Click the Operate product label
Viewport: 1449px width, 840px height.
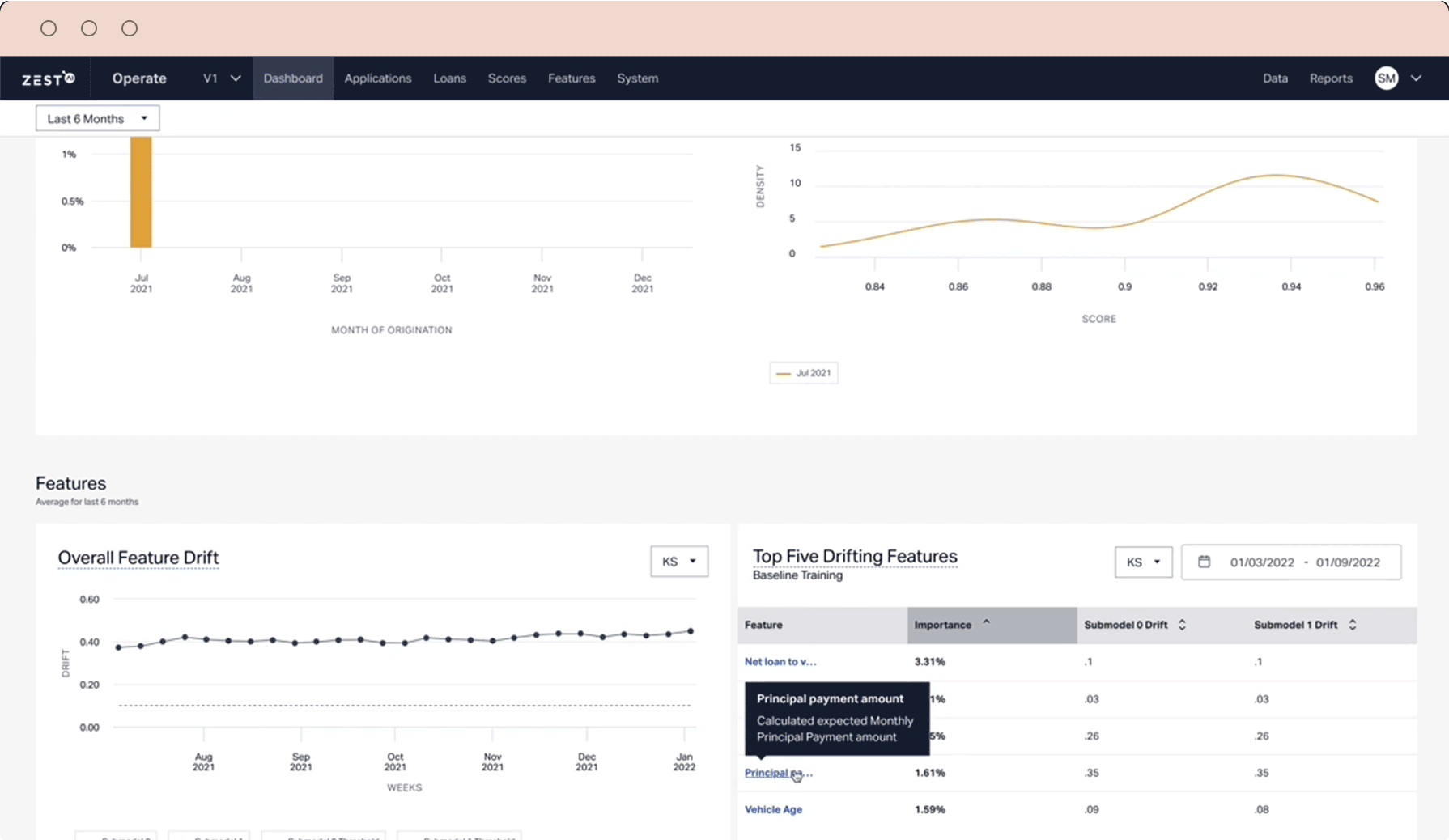tap(139, 78)
